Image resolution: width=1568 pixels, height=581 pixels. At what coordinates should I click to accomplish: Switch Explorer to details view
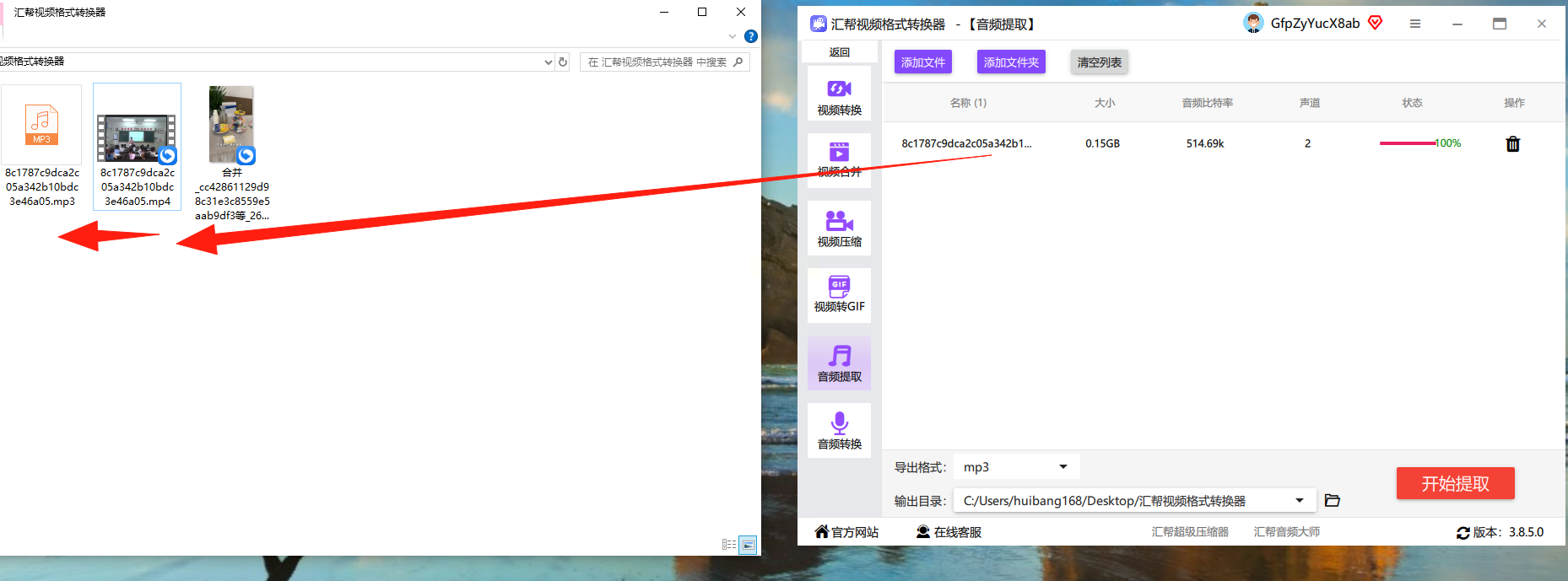click(x=729, y=545)
